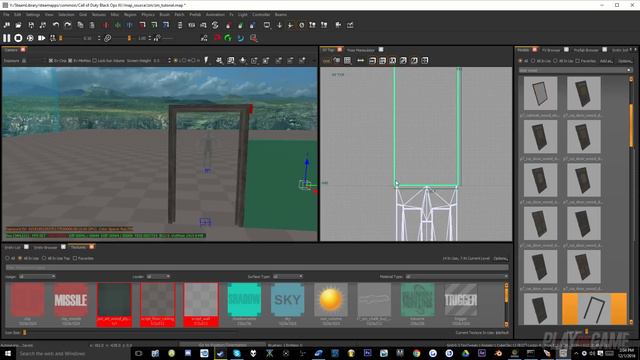Pause the simulation with the pause button
The width and height of the screenshot is (640, 360).
(7, 38)
